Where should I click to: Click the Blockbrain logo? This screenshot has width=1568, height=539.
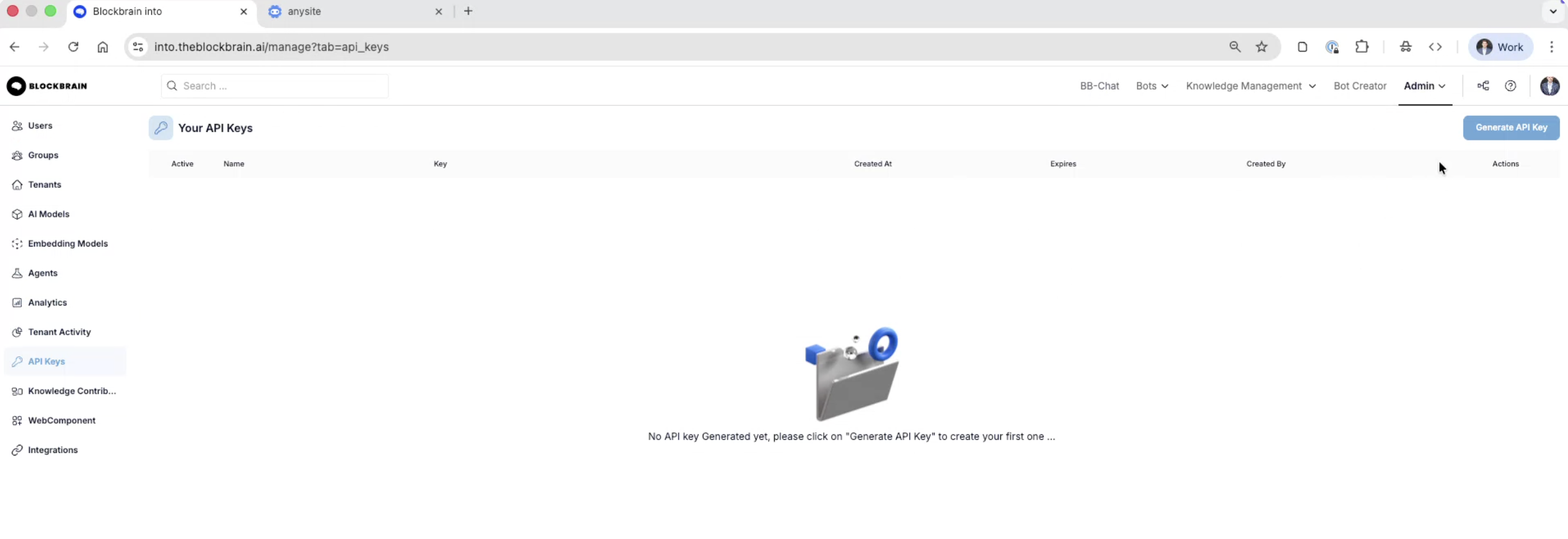pos(47,86)
